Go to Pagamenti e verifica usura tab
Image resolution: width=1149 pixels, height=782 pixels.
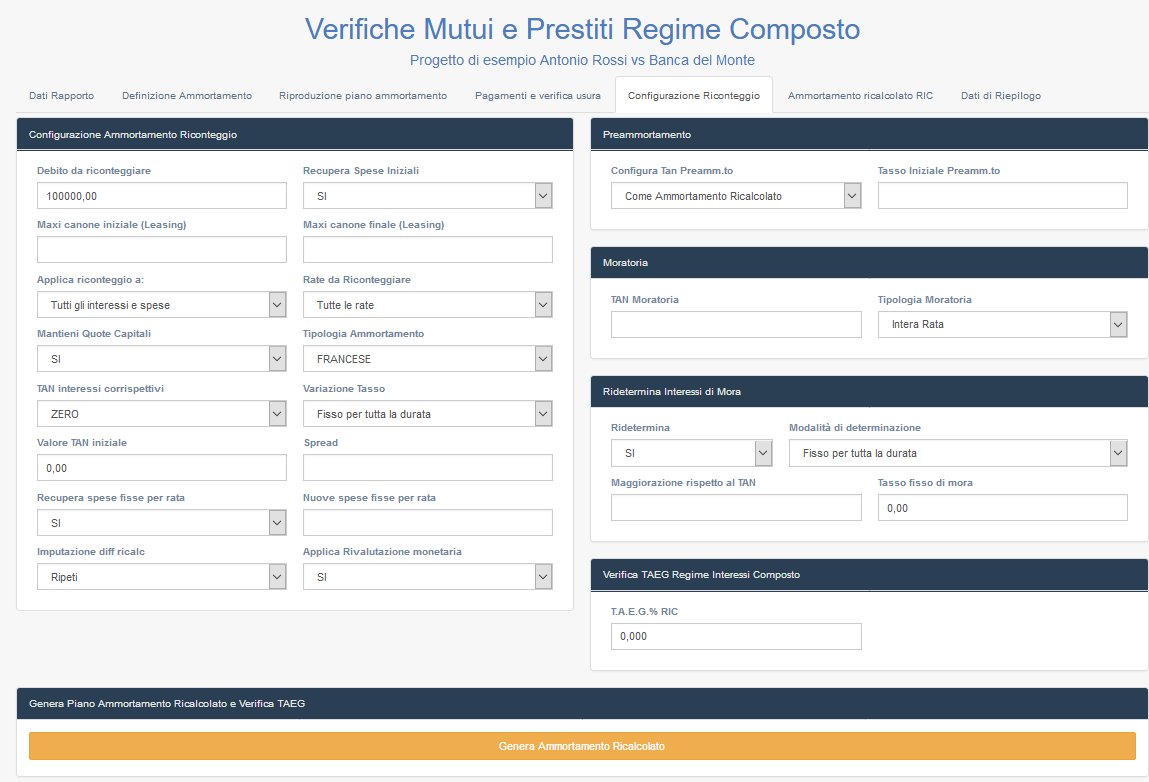click(538, 95)
